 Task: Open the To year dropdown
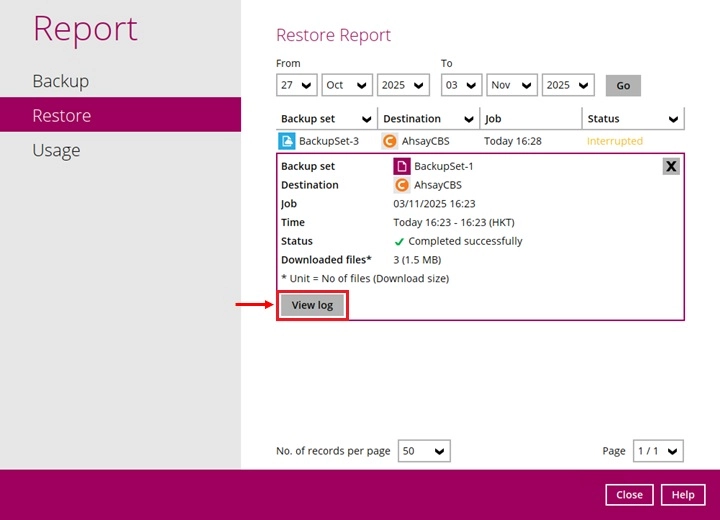point(568,85)
